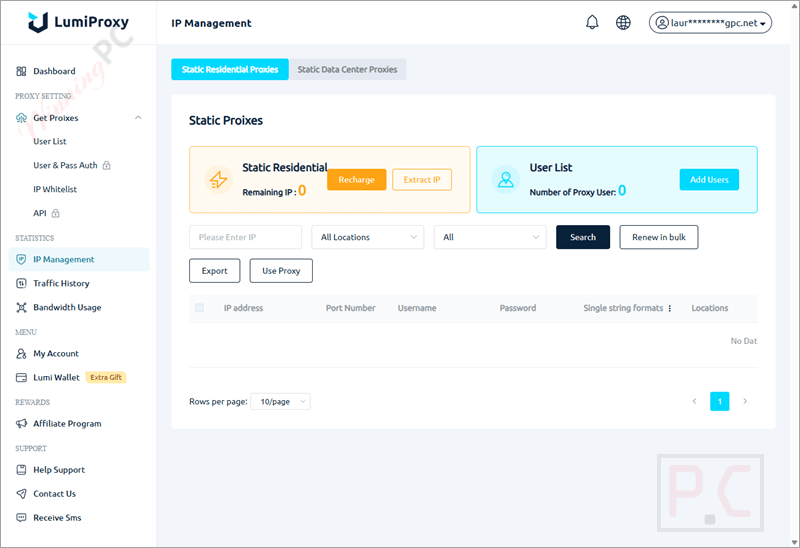This screenshot has width=800, height=548.
Task: Open User & Pass Auth menu item
Action: coord(65,165)
